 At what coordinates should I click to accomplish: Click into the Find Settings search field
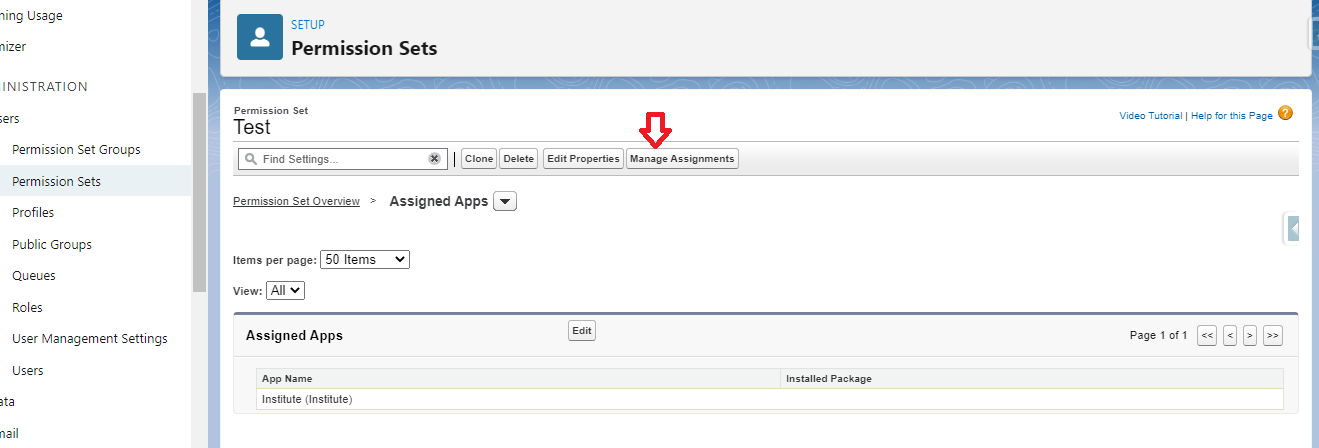coord(340,159)
